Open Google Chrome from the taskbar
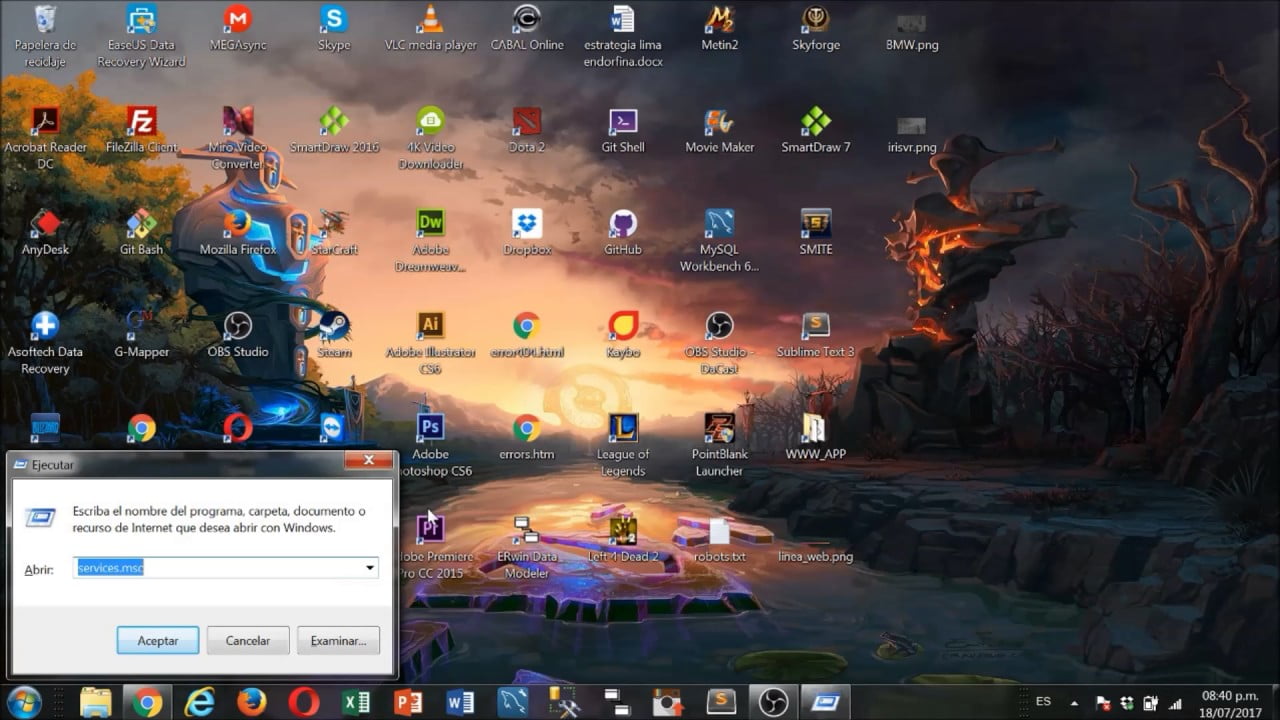This screenshot has width=1280, height=720. (x=147, y=702)
